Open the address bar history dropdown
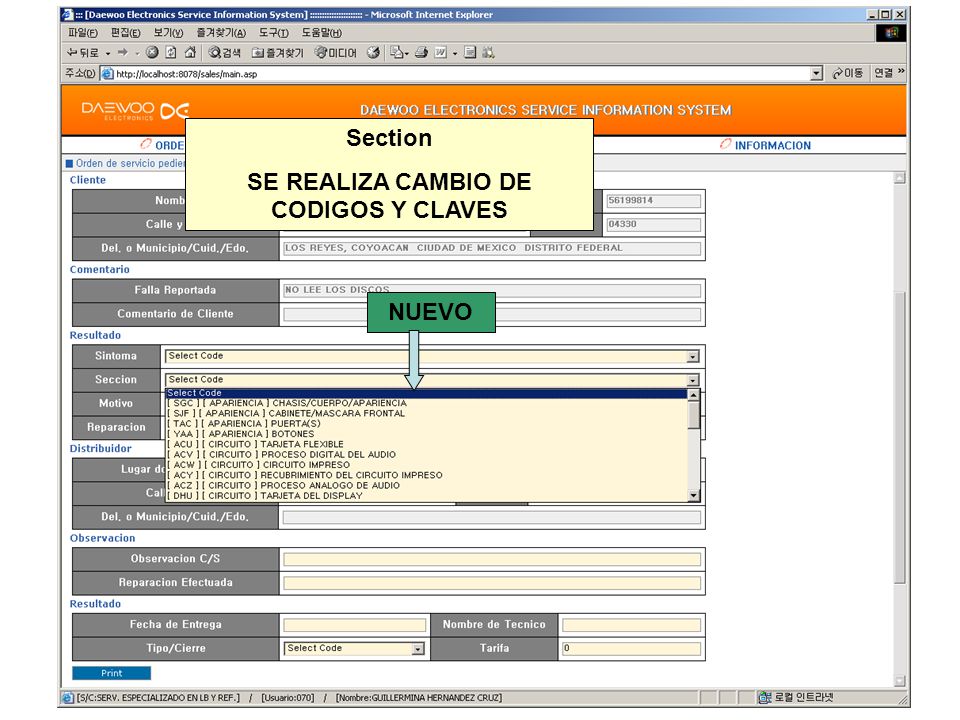Image resolution: width=960 pixels, height=720 pixels. click(x=816, y=74)
